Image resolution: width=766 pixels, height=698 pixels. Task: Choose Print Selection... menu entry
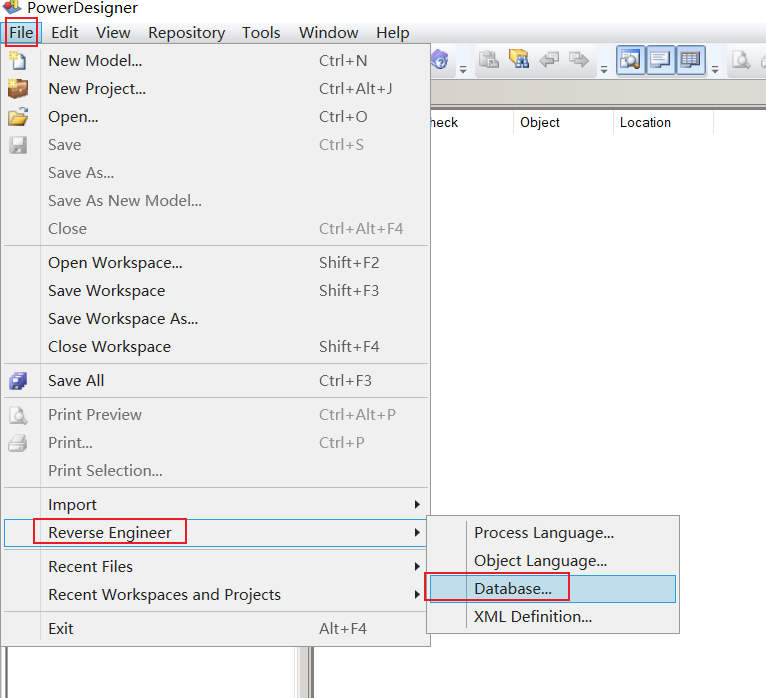216,470
